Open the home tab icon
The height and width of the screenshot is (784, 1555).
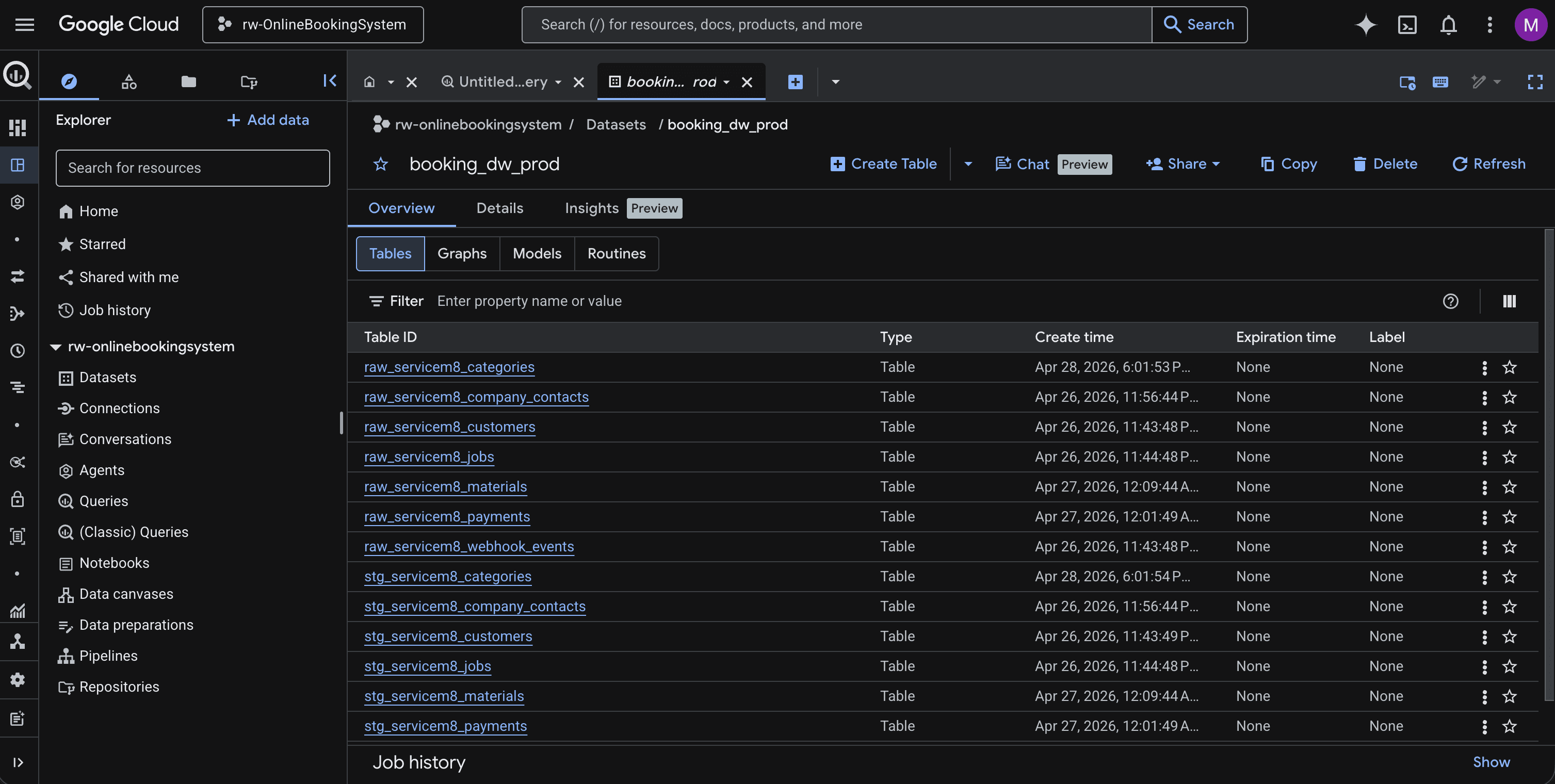pyautogui.click(x=369, y=81)
